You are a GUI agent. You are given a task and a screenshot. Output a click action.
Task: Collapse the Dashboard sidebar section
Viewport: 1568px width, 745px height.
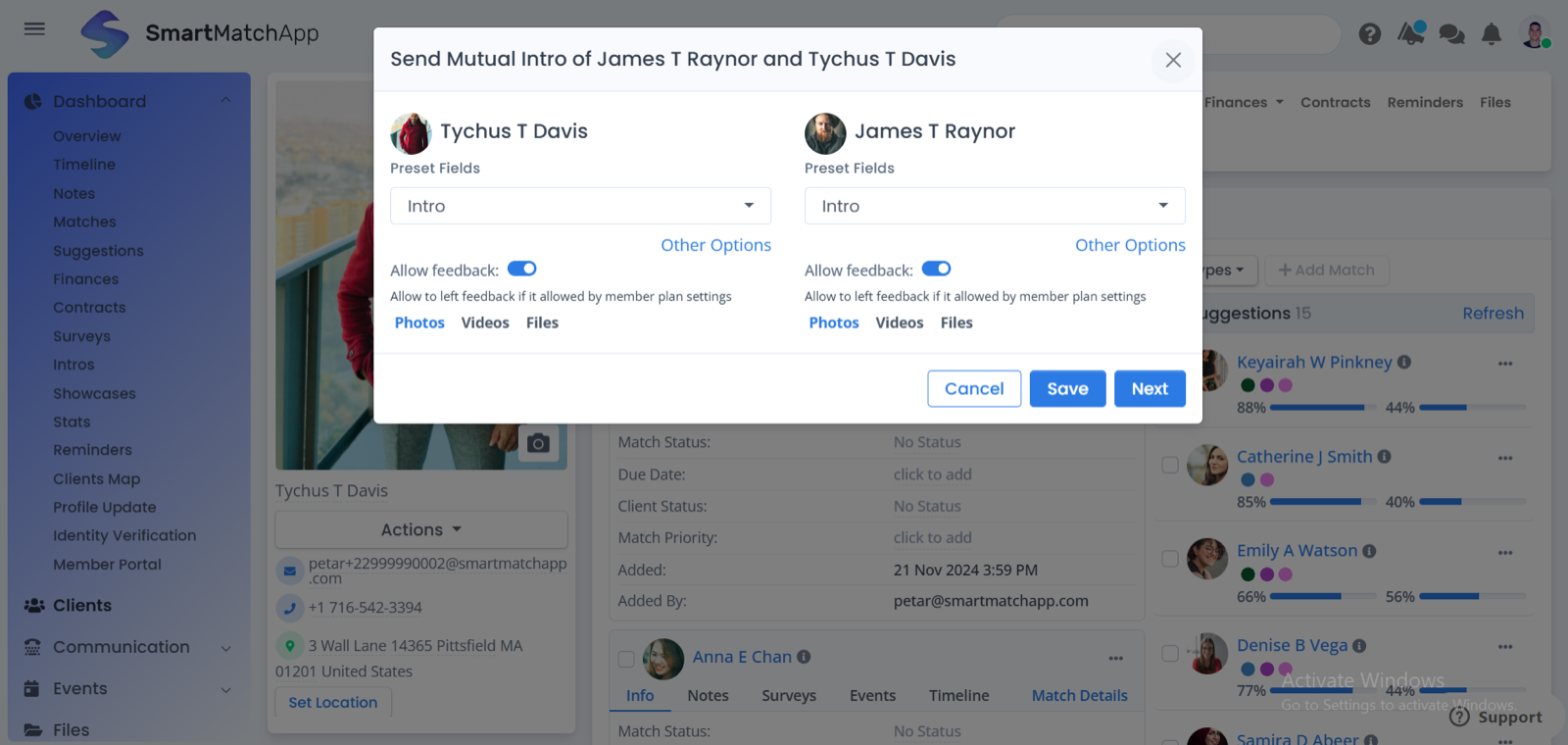click(x=226, y=101)
